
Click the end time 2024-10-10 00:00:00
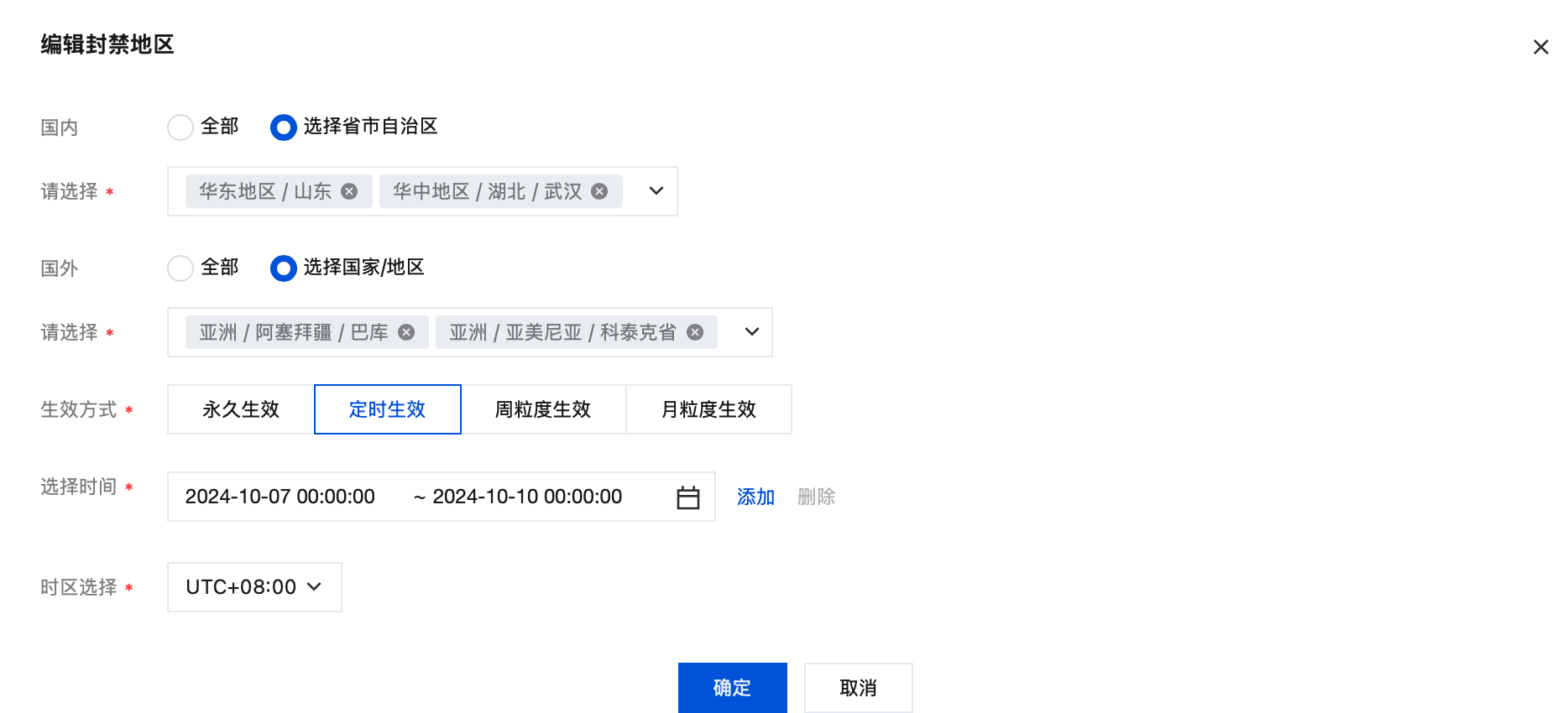tap(527, 497)
